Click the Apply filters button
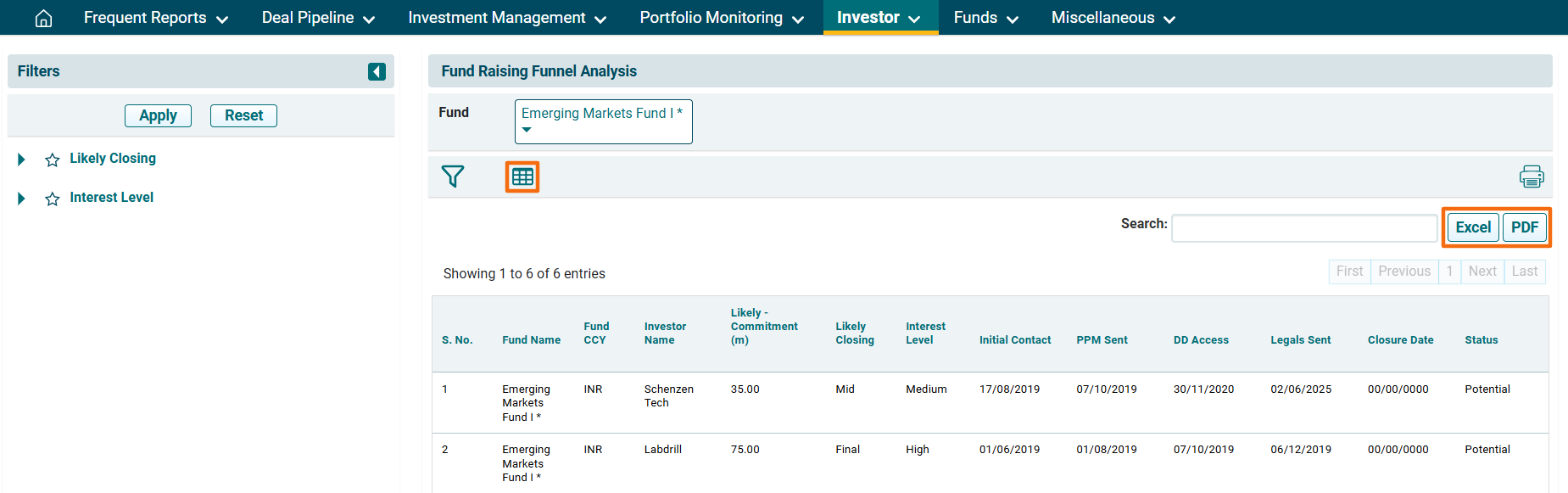 pyautogui.click(x=158, y=115)
